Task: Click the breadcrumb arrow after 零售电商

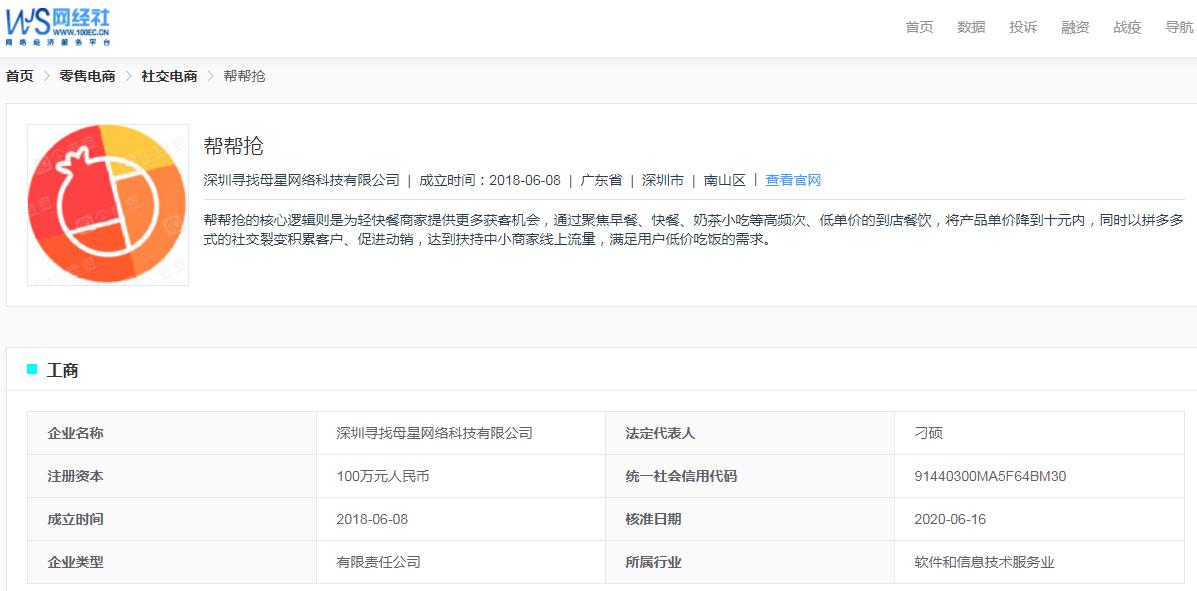Action: [128, 75]
